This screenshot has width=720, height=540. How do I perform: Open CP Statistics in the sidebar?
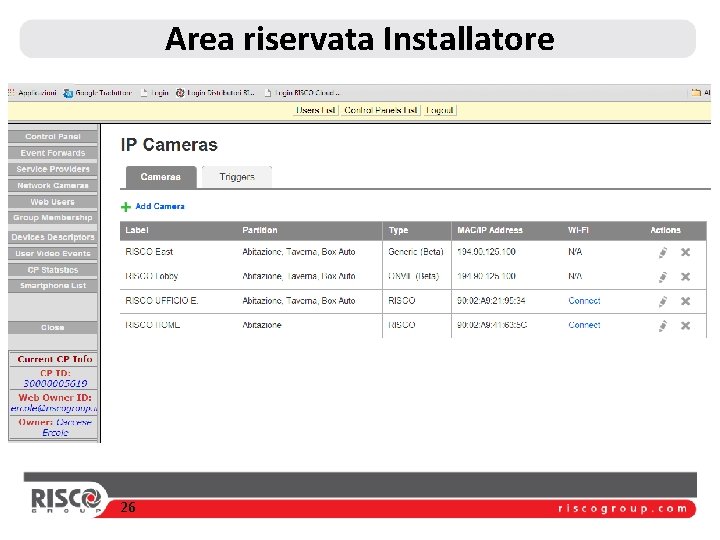[x=53, y=270]
